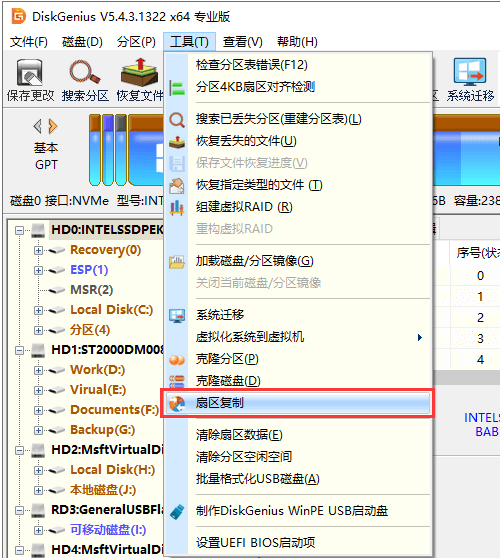
Task: Click the icon beside 扇区复制
Action: [177, 404]
